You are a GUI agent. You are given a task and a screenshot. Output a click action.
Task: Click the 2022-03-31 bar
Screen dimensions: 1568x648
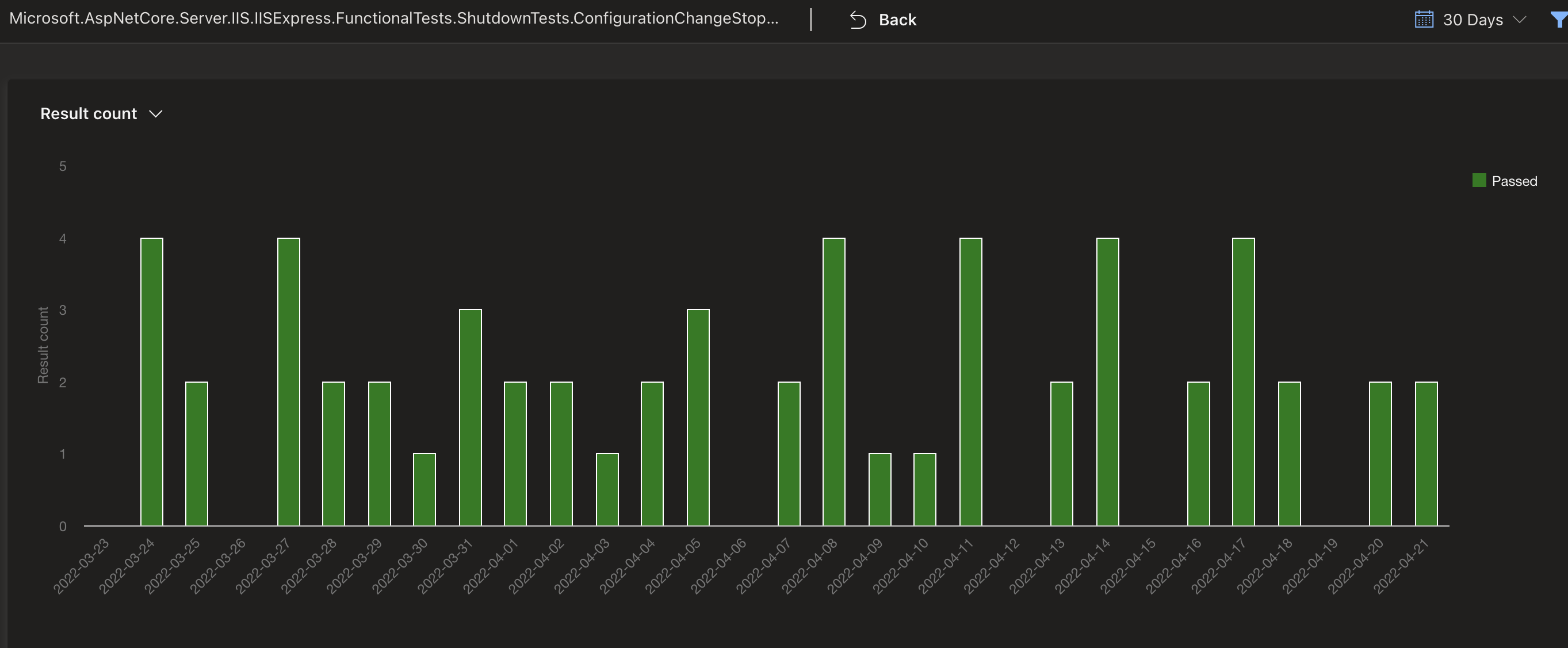(470, 418)
